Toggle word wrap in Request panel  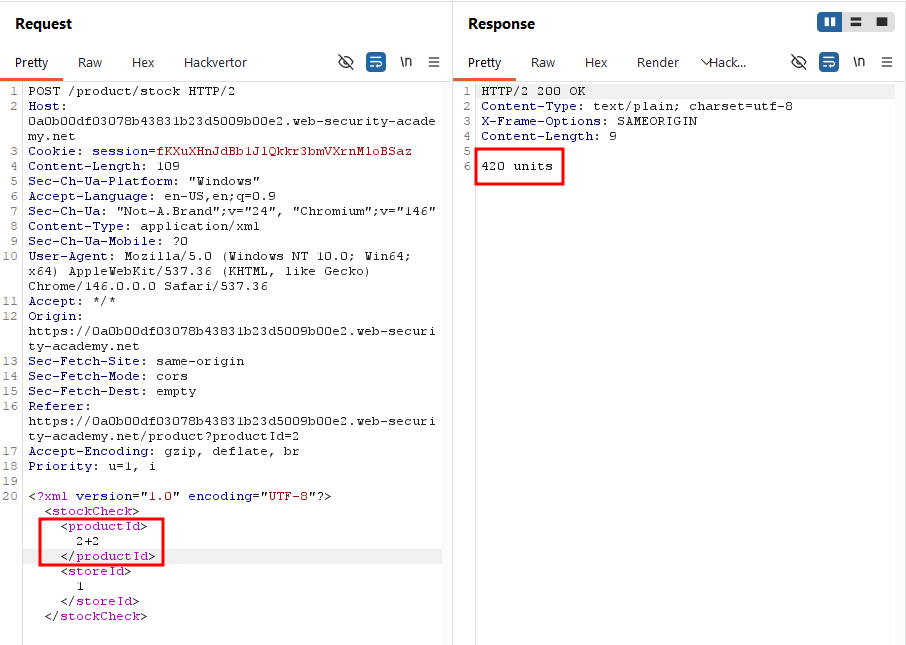(x=376, y=62)
